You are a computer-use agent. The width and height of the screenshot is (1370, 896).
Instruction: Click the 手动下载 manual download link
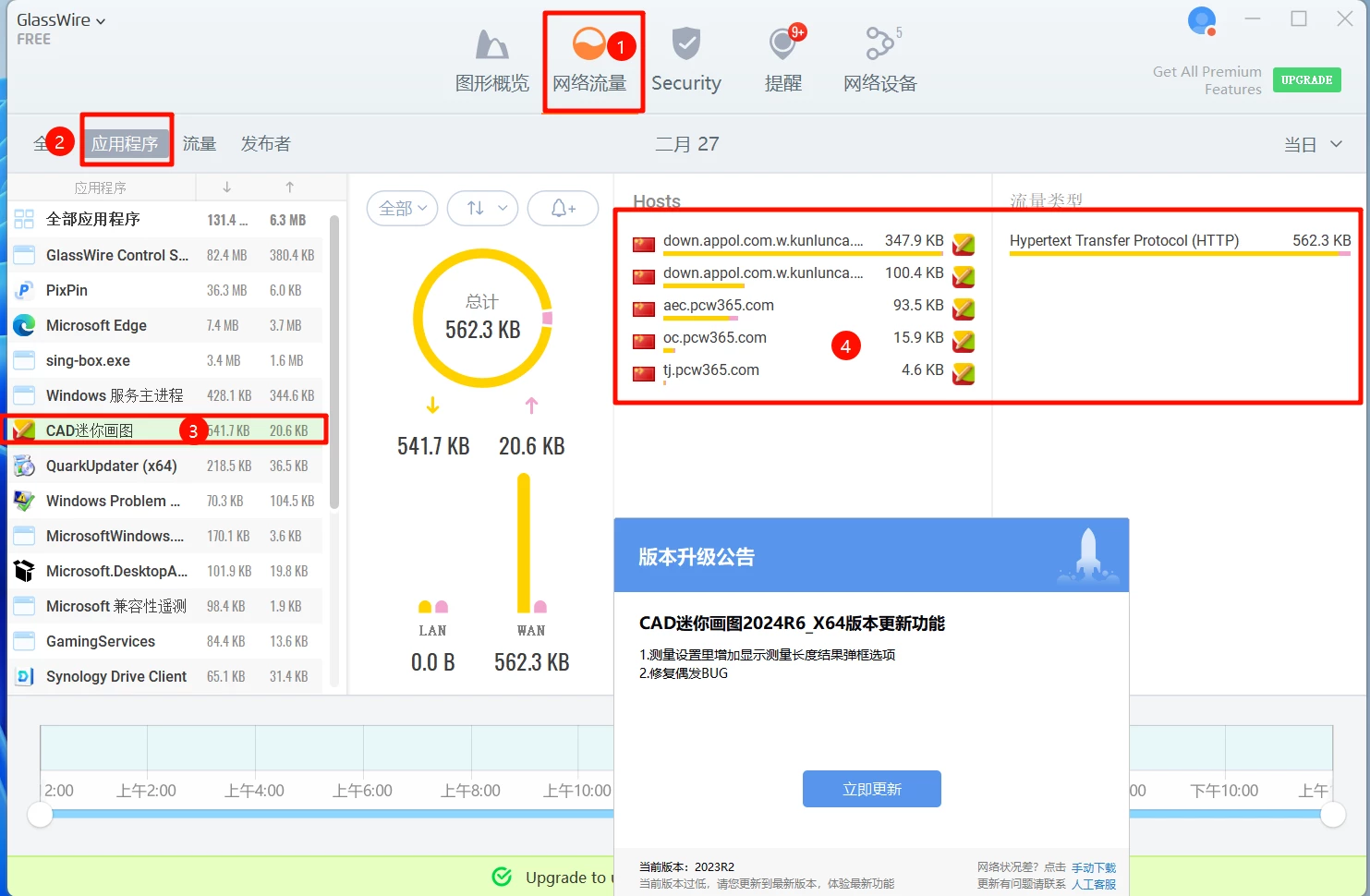(x=1094, y=868)
